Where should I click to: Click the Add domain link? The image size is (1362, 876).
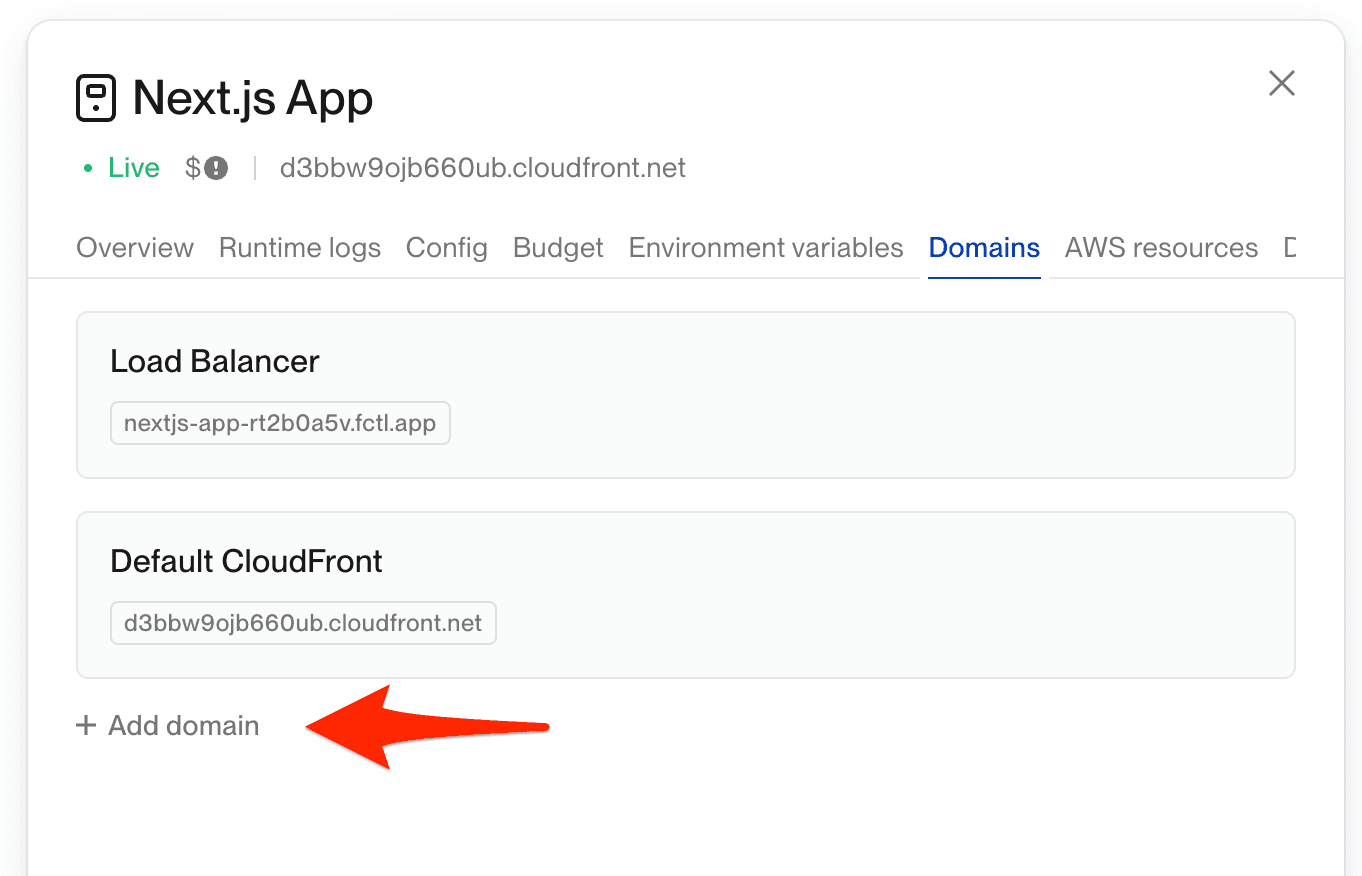[x=168, y=725]
